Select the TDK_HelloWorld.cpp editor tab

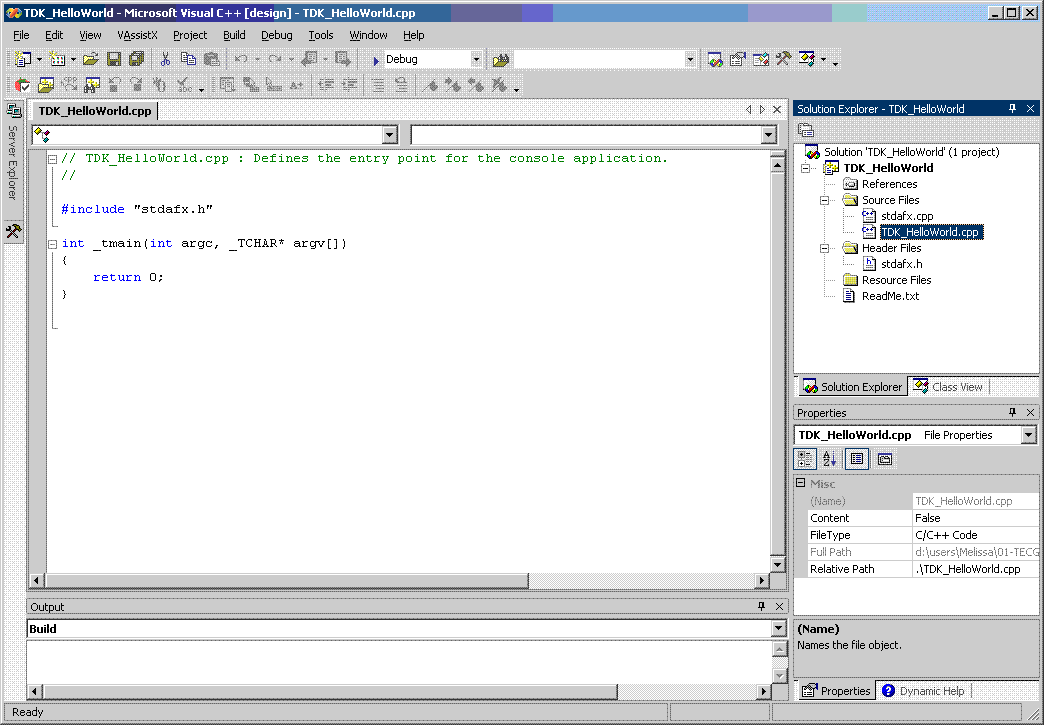95,111
